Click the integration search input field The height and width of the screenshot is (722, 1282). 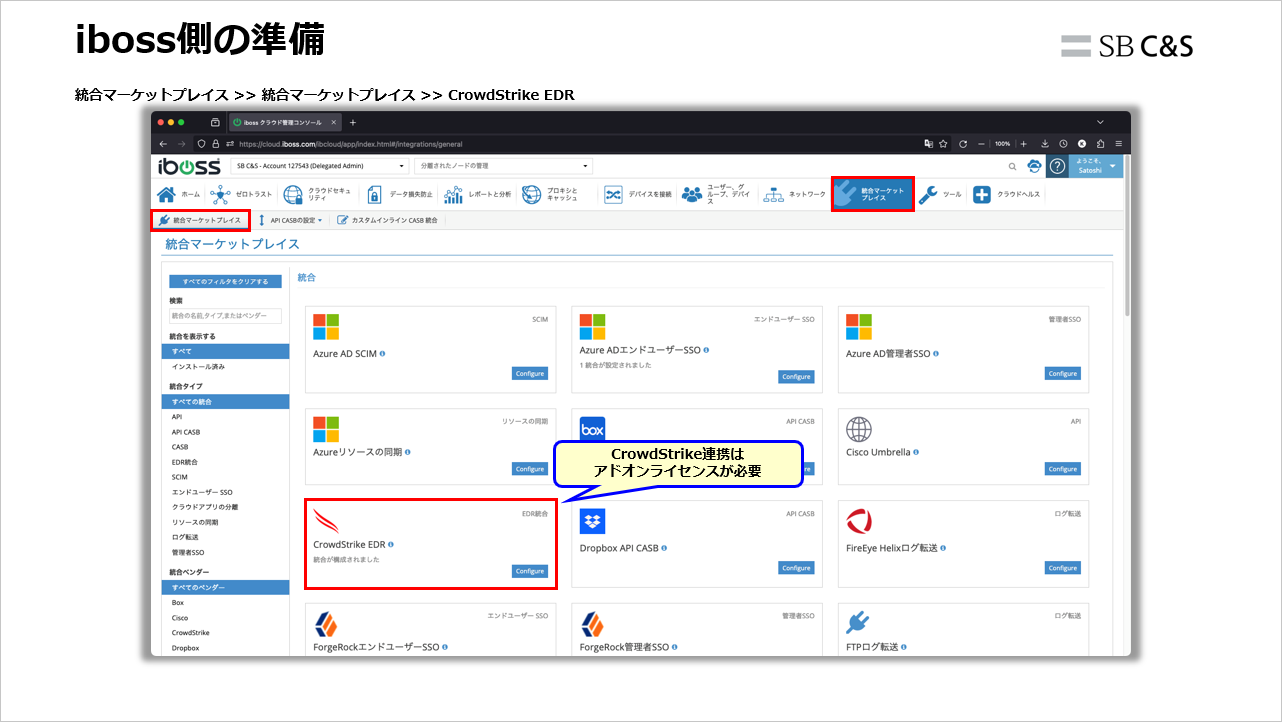[225, 317]
